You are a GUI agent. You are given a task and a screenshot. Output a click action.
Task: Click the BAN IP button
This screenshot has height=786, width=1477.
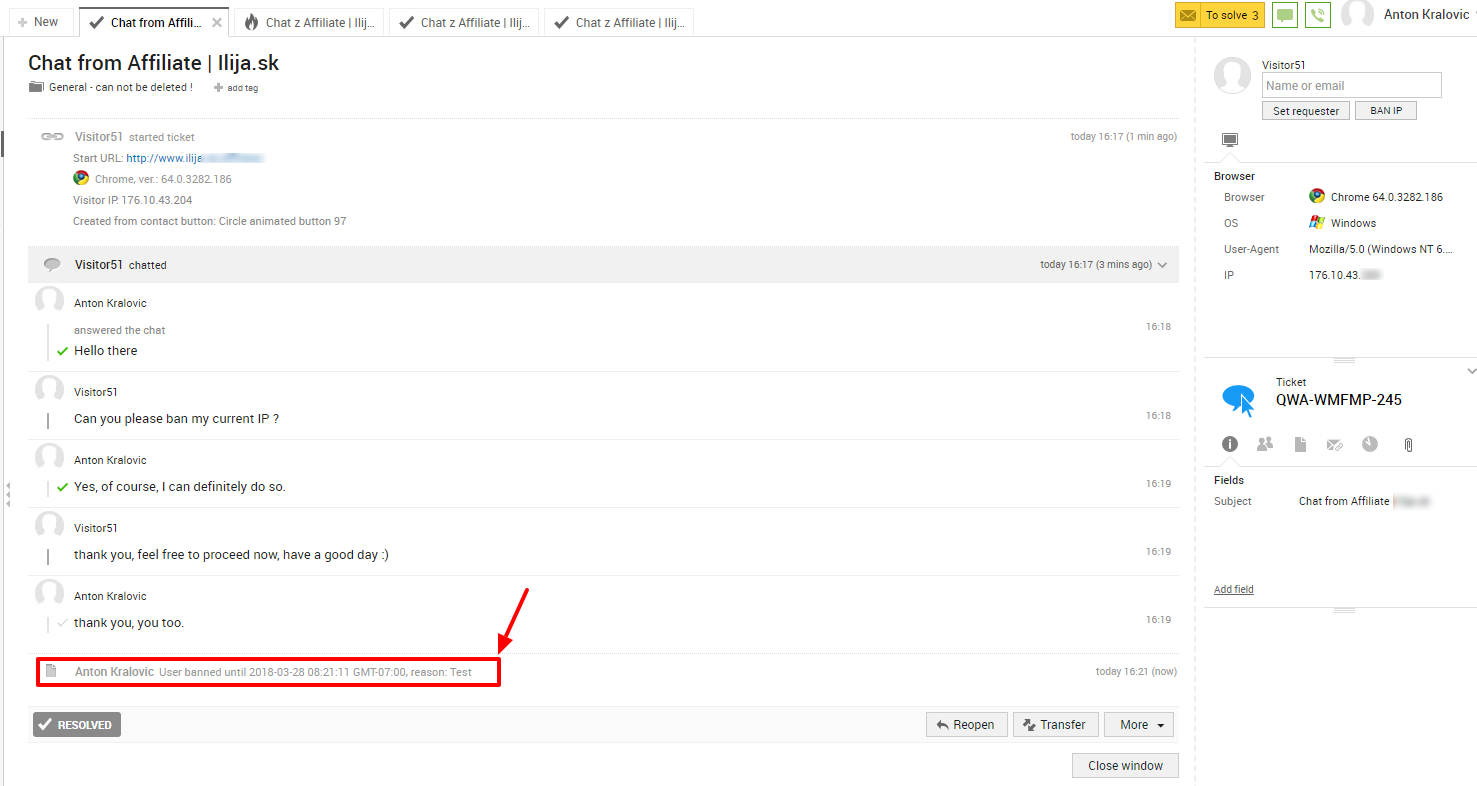click(x=1385, y=111)
